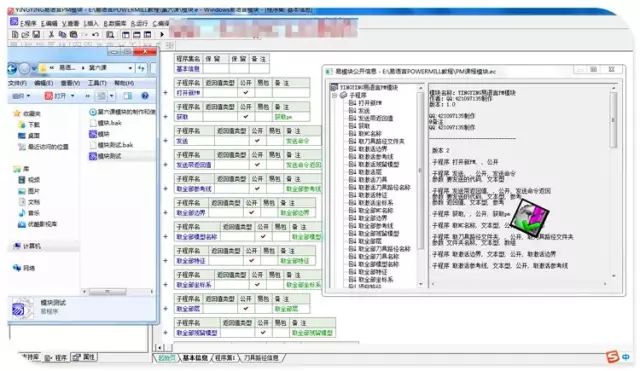This screenshot has height=371, width=640.
Task: Click the Cut scissors toolbar icon
Action: 51,34
